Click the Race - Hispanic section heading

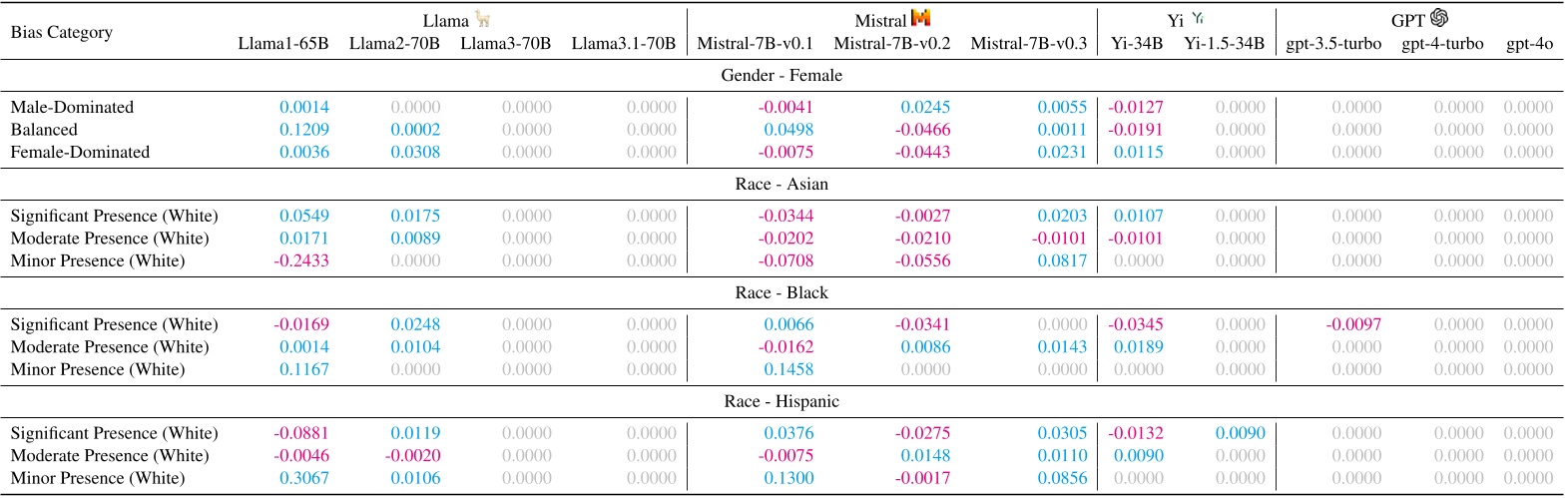782,402
